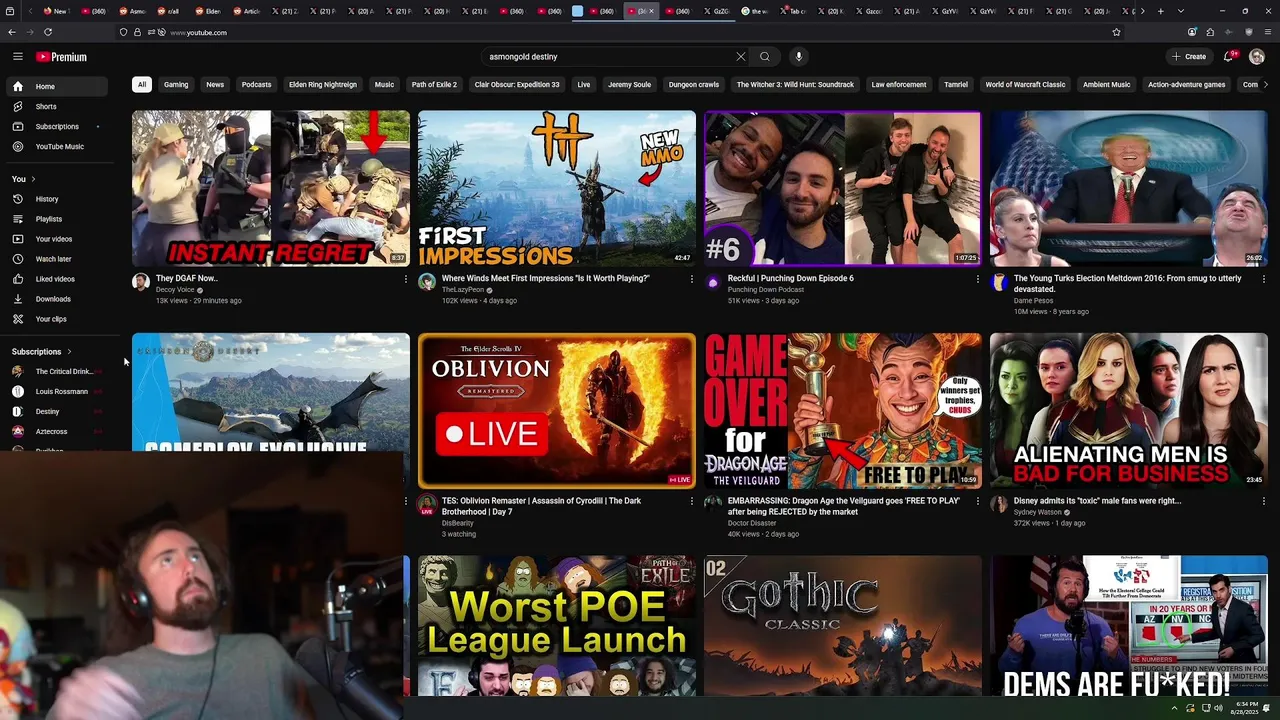Select the Law enforcement chip
Viewport: 1280px width, 720px height.
(x=899, y=85)
